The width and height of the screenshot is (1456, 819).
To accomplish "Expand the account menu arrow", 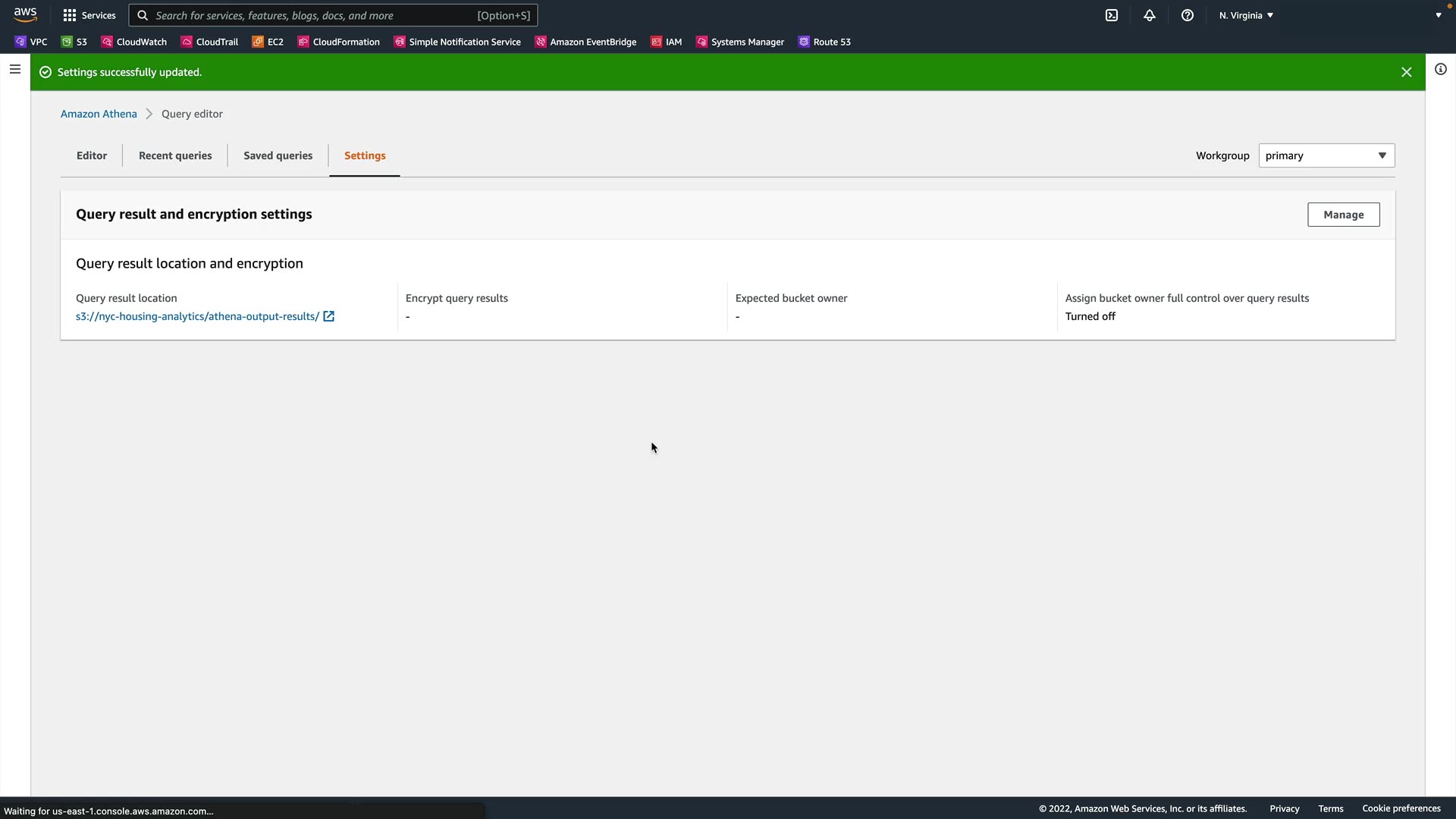I will coord(1439,15).
